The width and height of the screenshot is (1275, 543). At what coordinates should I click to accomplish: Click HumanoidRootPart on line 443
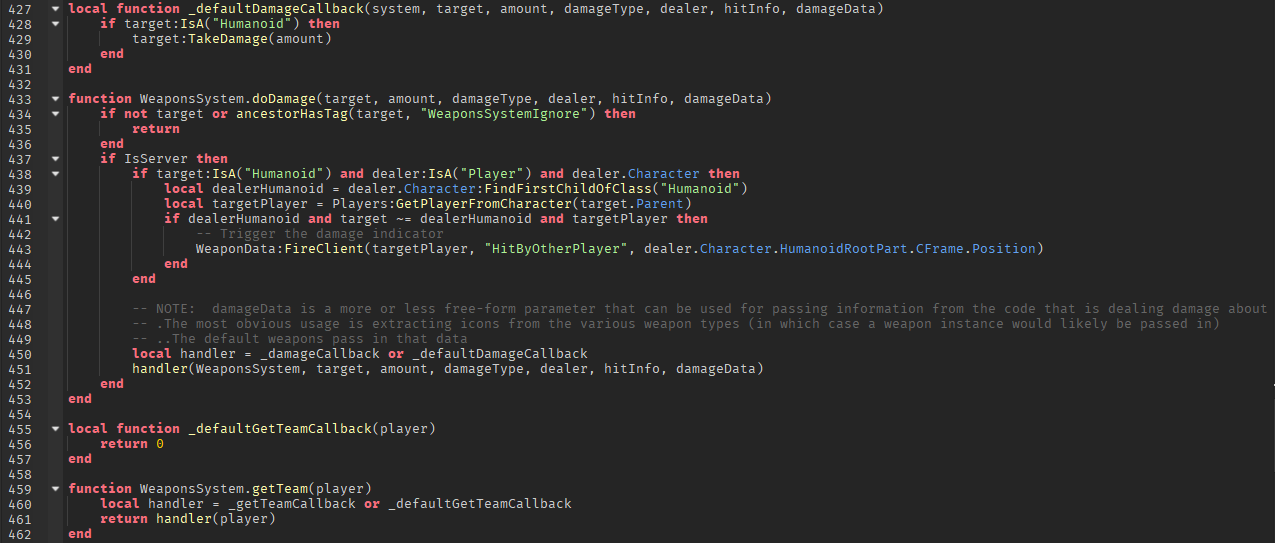(843, 248)
